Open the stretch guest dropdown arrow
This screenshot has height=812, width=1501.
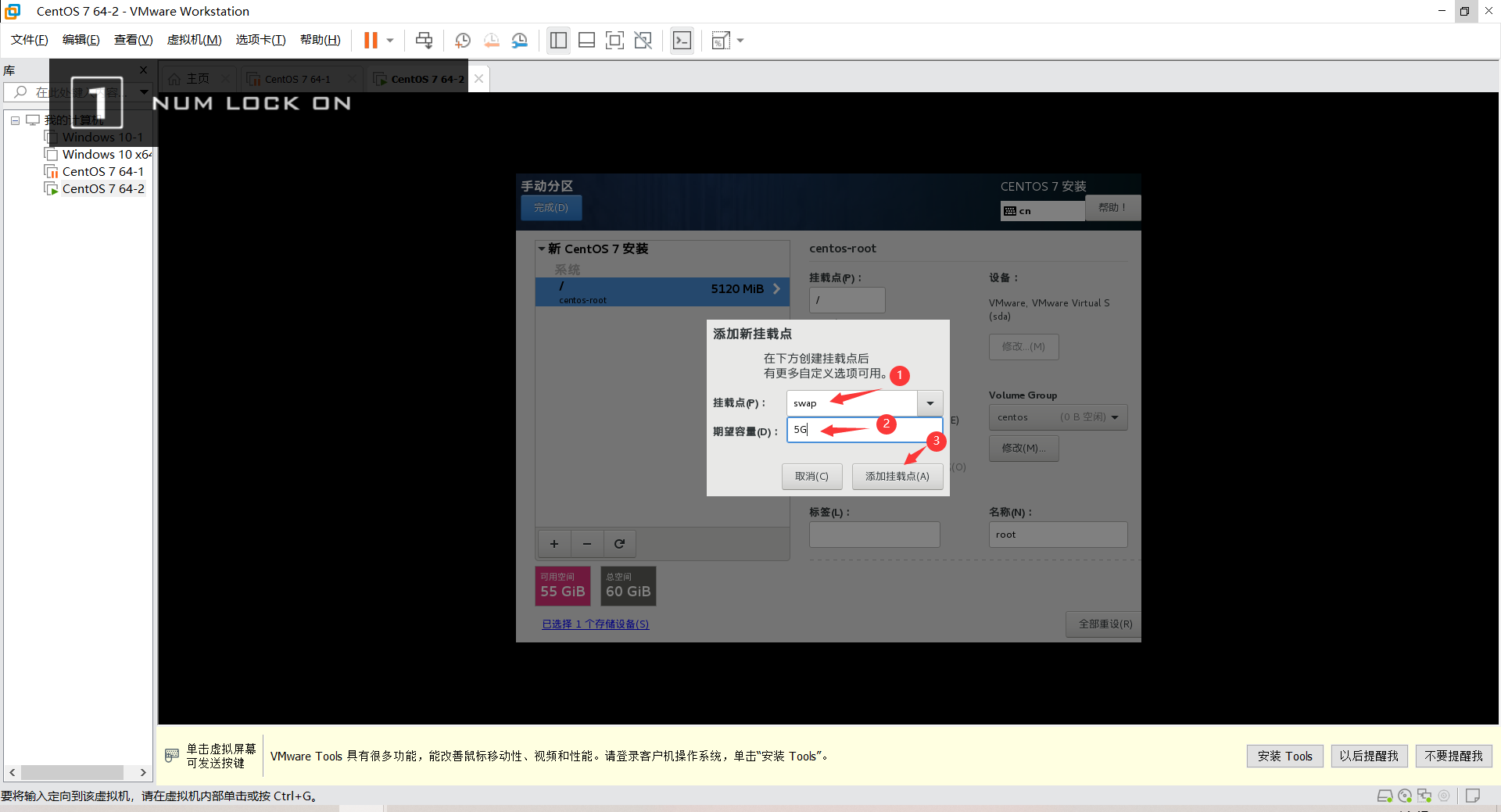pos(740,40)
